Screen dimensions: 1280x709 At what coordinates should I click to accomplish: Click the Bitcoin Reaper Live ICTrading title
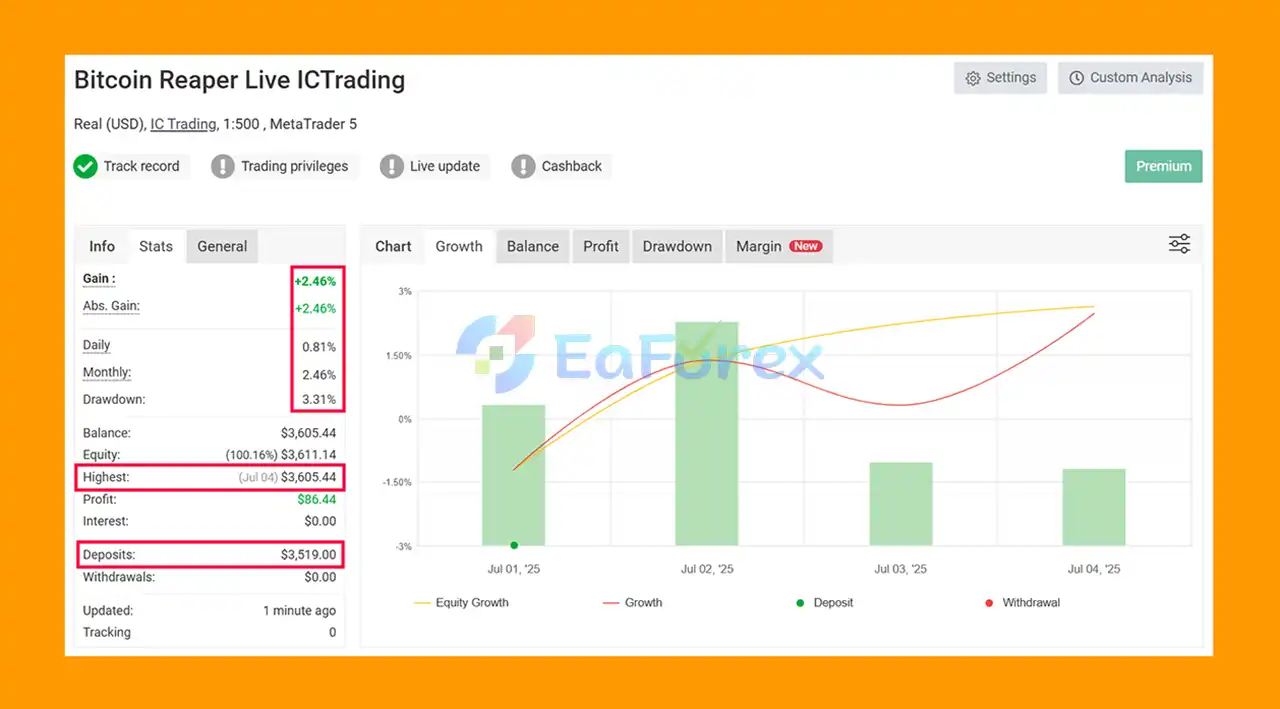click(x=240, y=80)
